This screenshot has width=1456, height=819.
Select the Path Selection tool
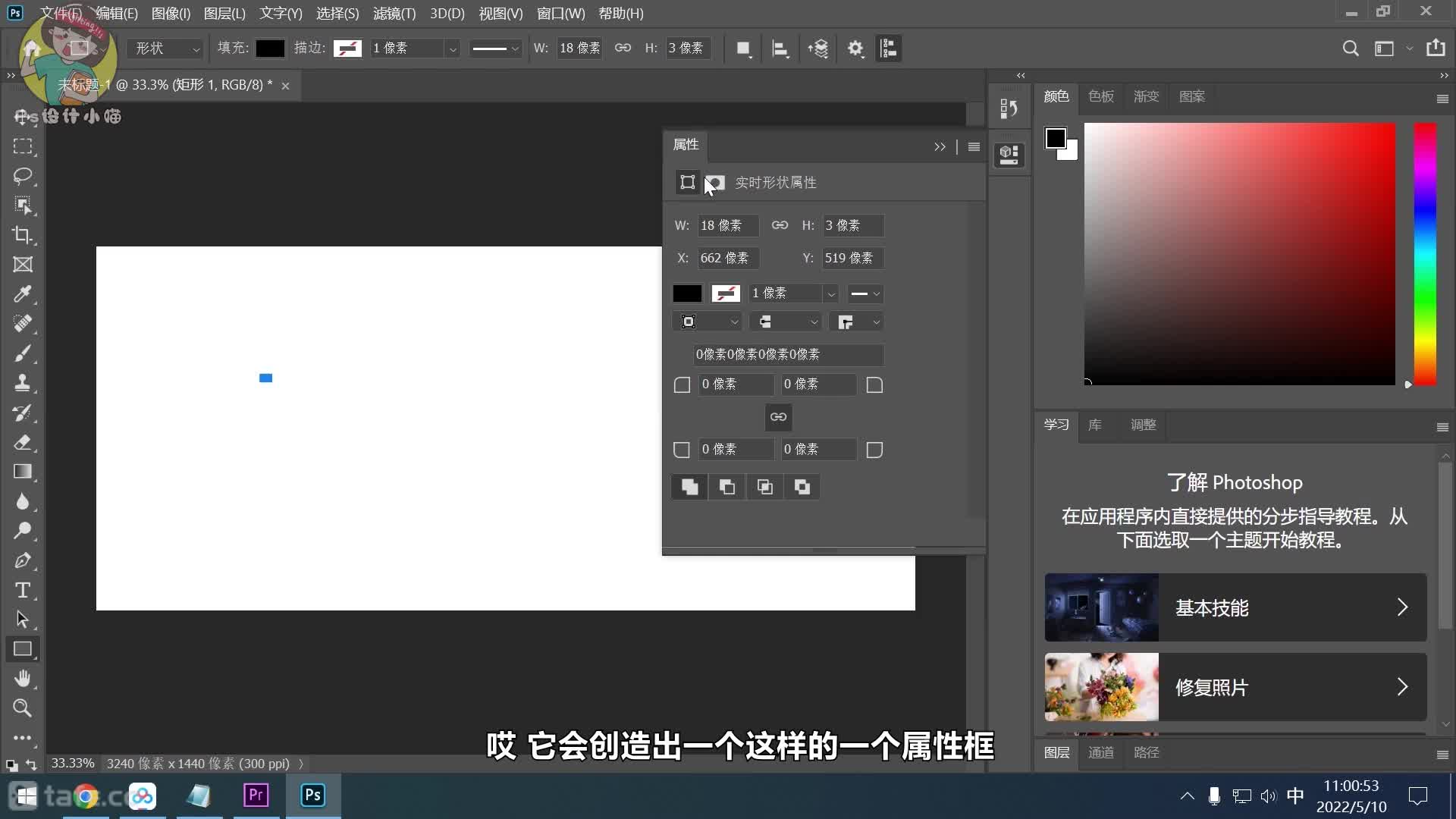tap(23, 620)
